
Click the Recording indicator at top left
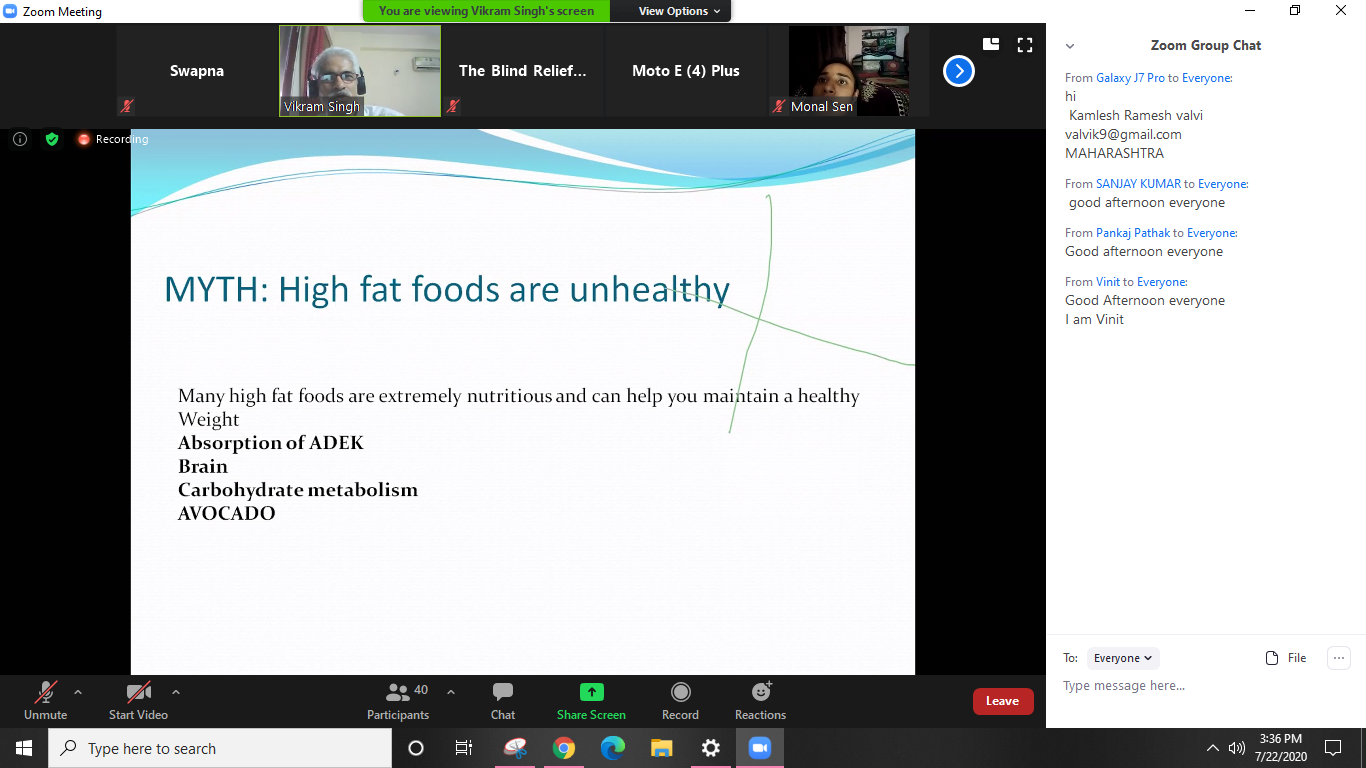pyautogui.click(x=112, y=139)
